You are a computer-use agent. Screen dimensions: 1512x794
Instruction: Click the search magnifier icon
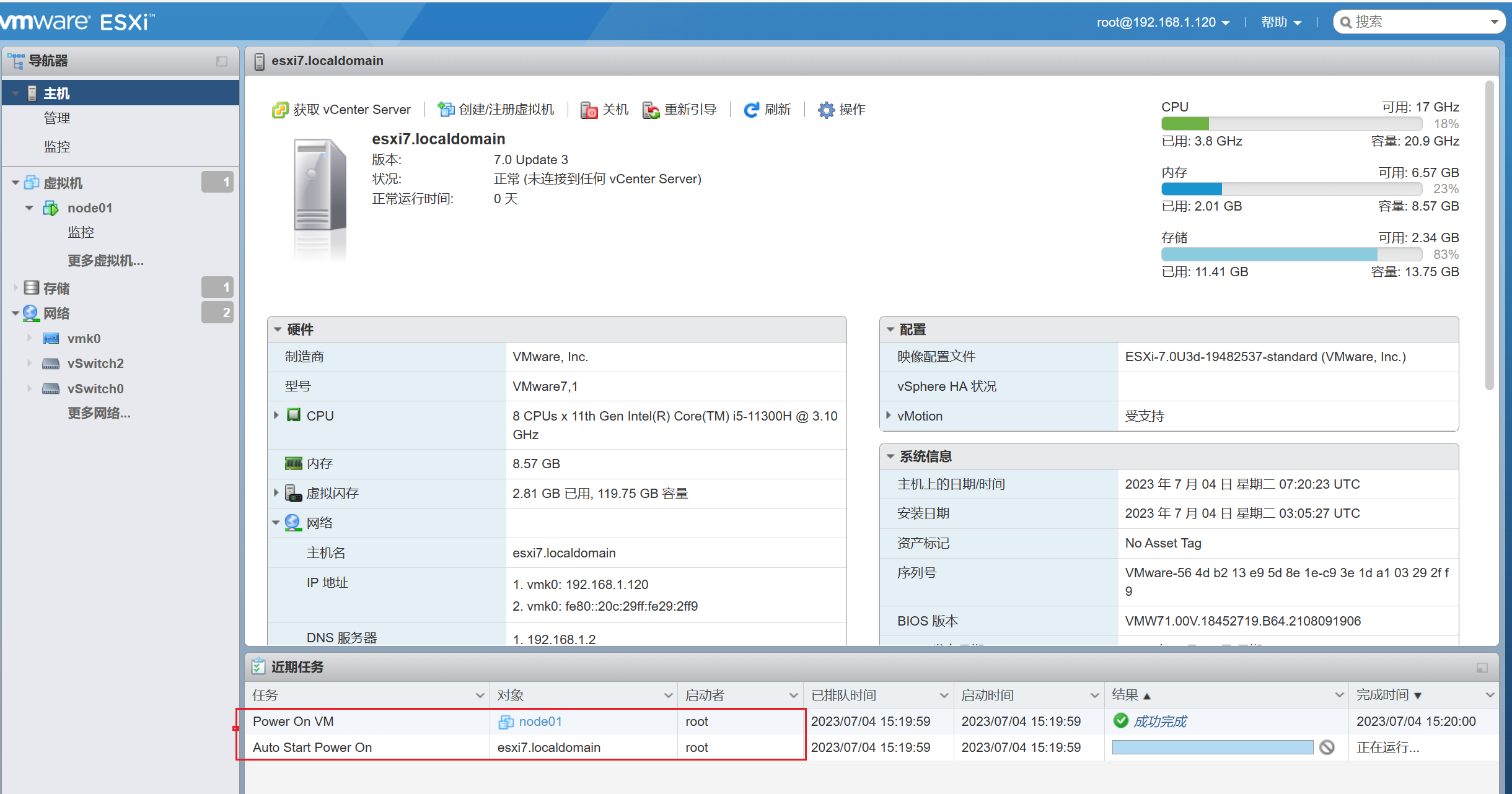pyautogui.click(x=1346, y=23)
